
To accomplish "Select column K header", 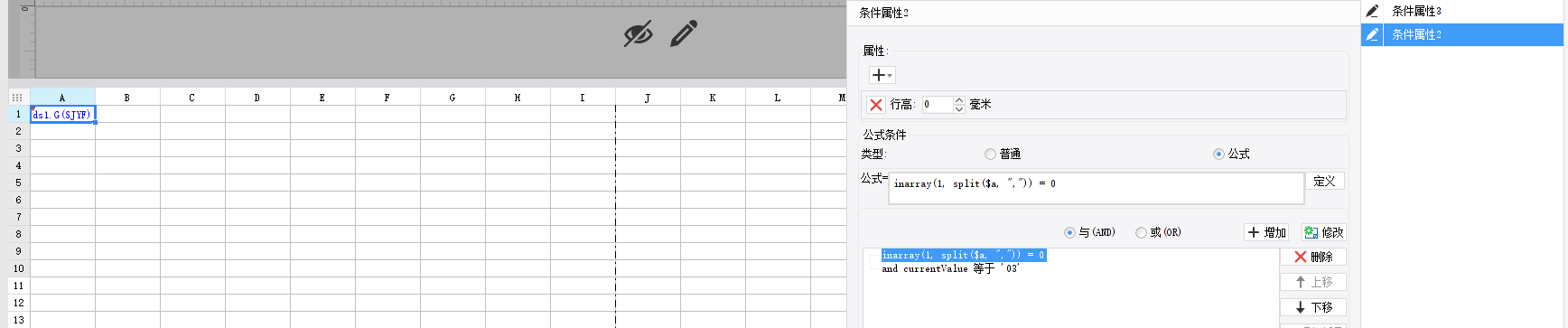I will [713, 98].
